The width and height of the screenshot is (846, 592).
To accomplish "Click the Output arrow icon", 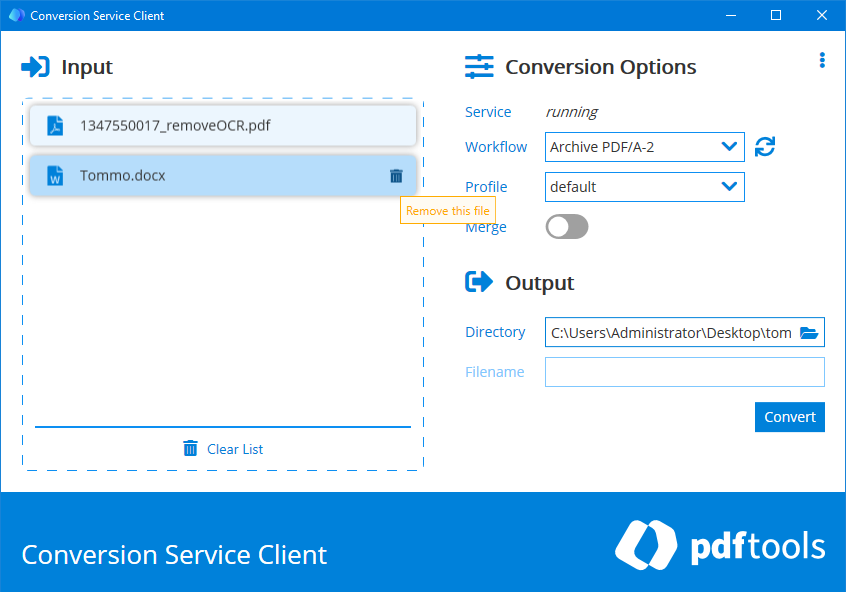I will 478,281.
